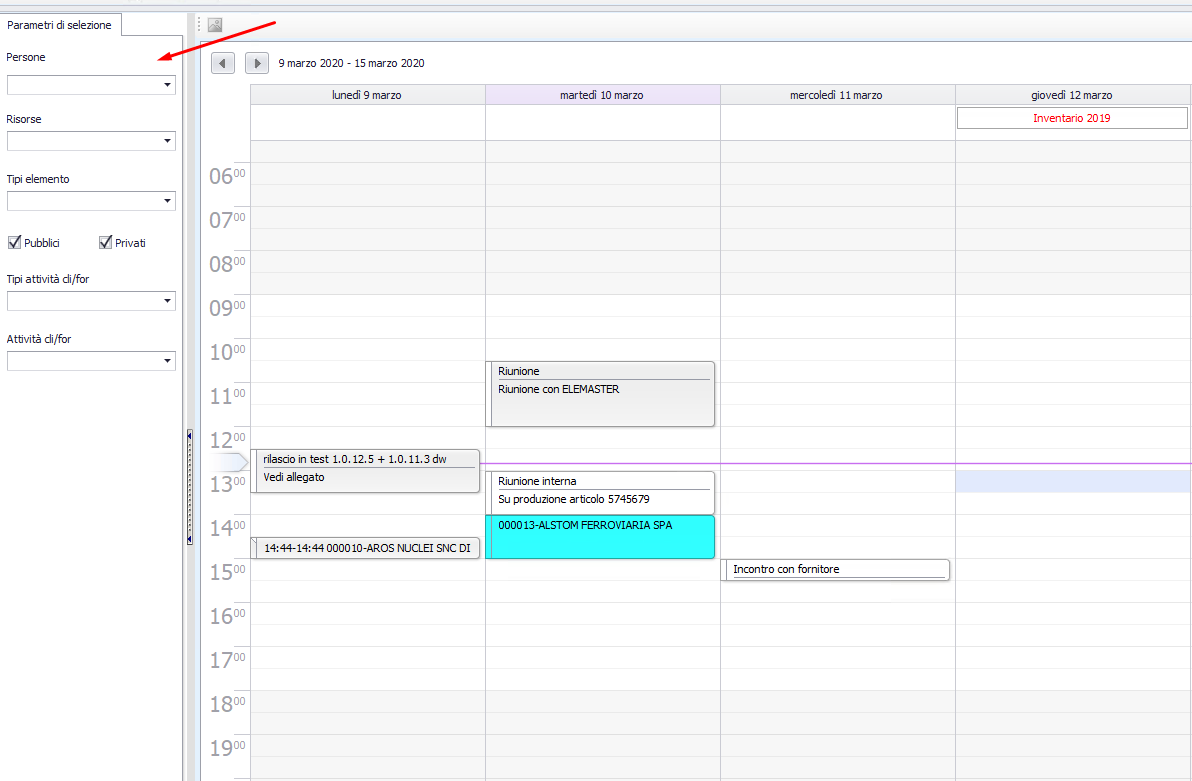Select the cyan ALSTOM FERROVIARIA SPA appointment

click(x=600, y=537)
